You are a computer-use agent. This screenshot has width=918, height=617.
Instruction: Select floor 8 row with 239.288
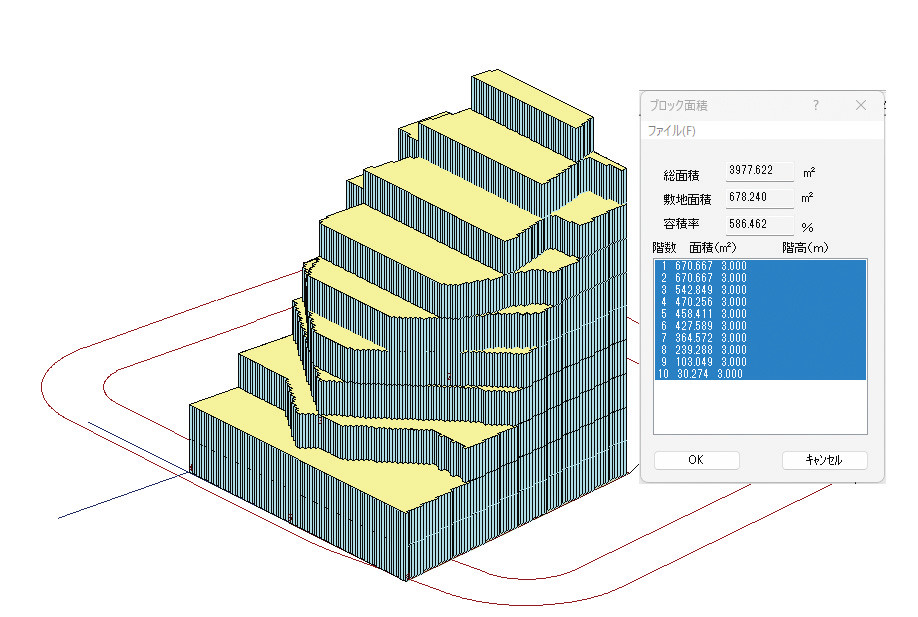760,350
